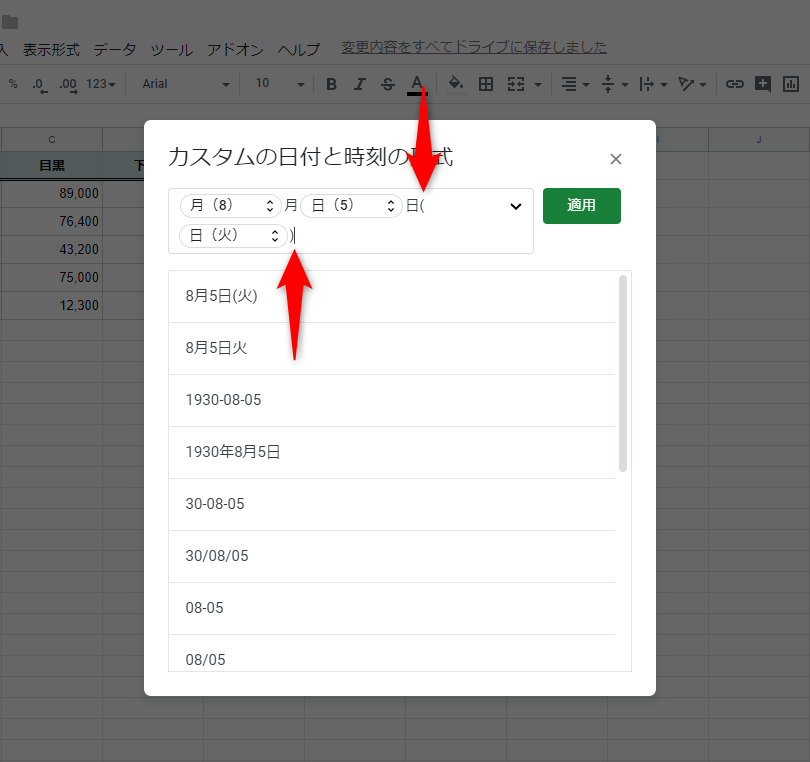Click the merge cells icon
The image size is (810, 762).
(516, 84)
